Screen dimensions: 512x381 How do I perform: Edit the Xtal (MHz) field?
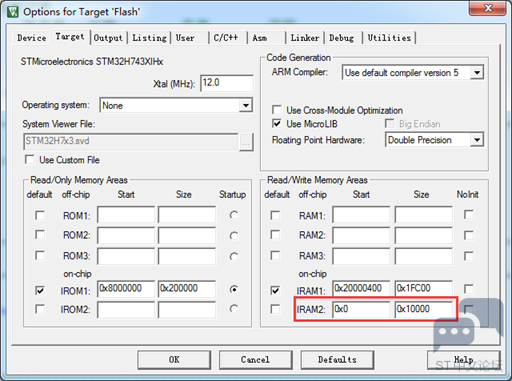coord(227,83)
